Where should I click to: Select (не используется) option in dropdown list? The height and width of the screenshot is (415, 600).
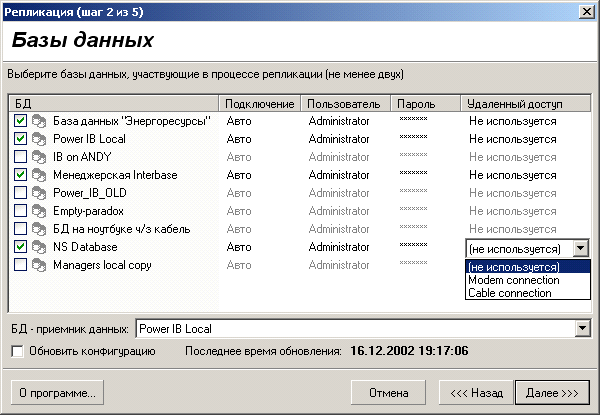pyautogui.click(x=528, y=267)
